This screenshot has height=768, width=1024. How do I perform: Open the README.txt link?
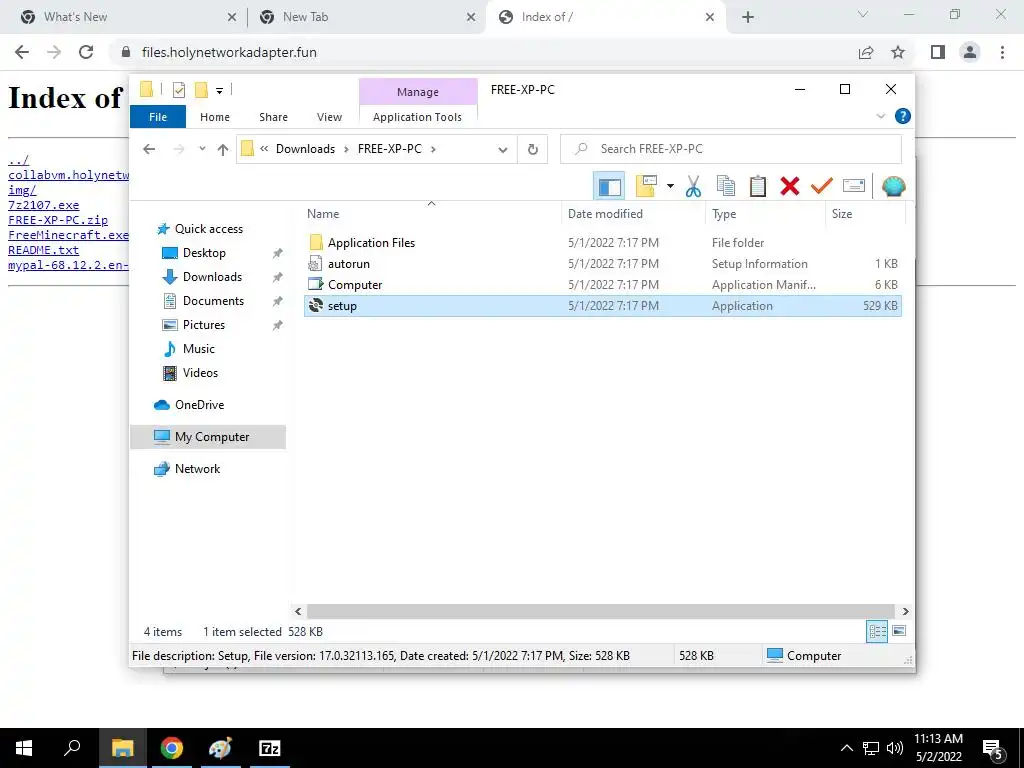tap(43, 250)
